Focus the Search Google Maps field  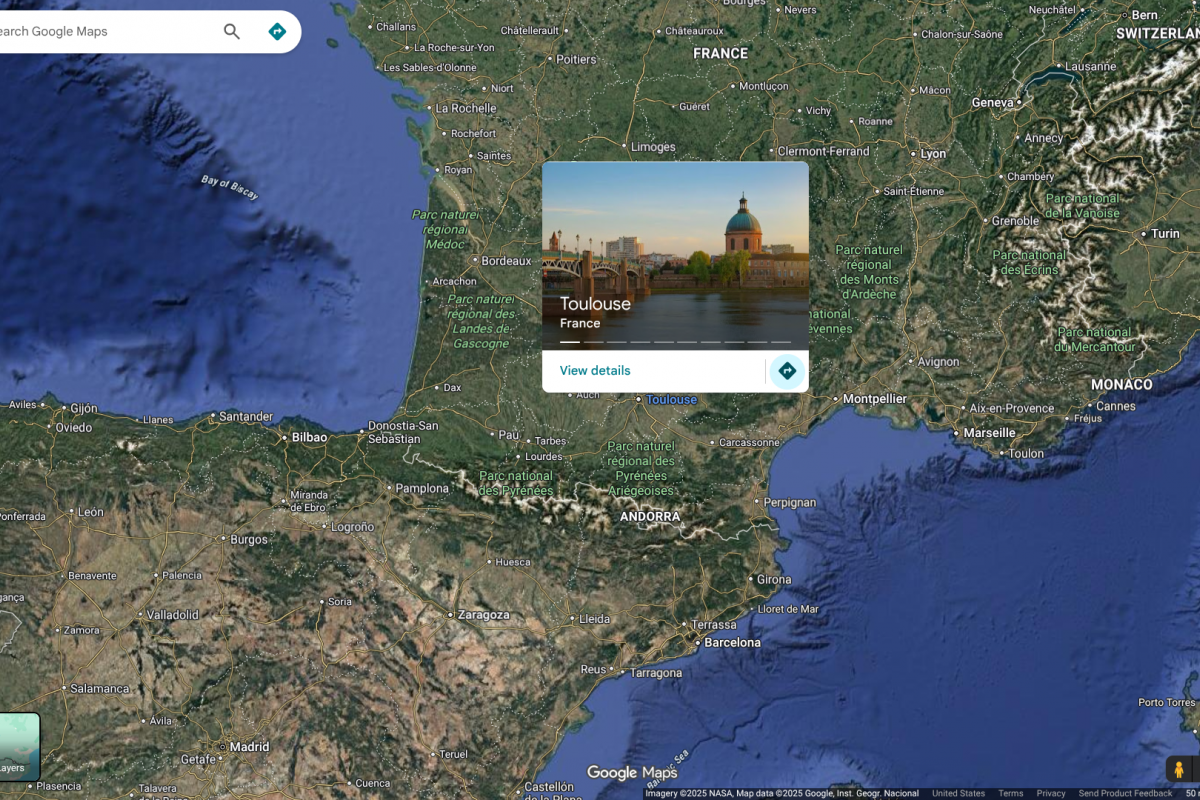(100, 32)
